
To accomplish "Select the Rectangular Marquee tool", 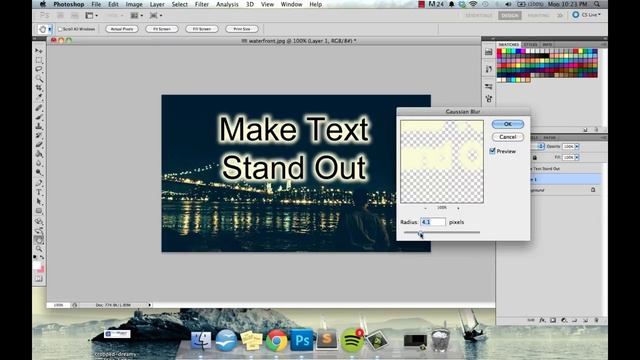I will pyautogui.click(x=39, y=60).
